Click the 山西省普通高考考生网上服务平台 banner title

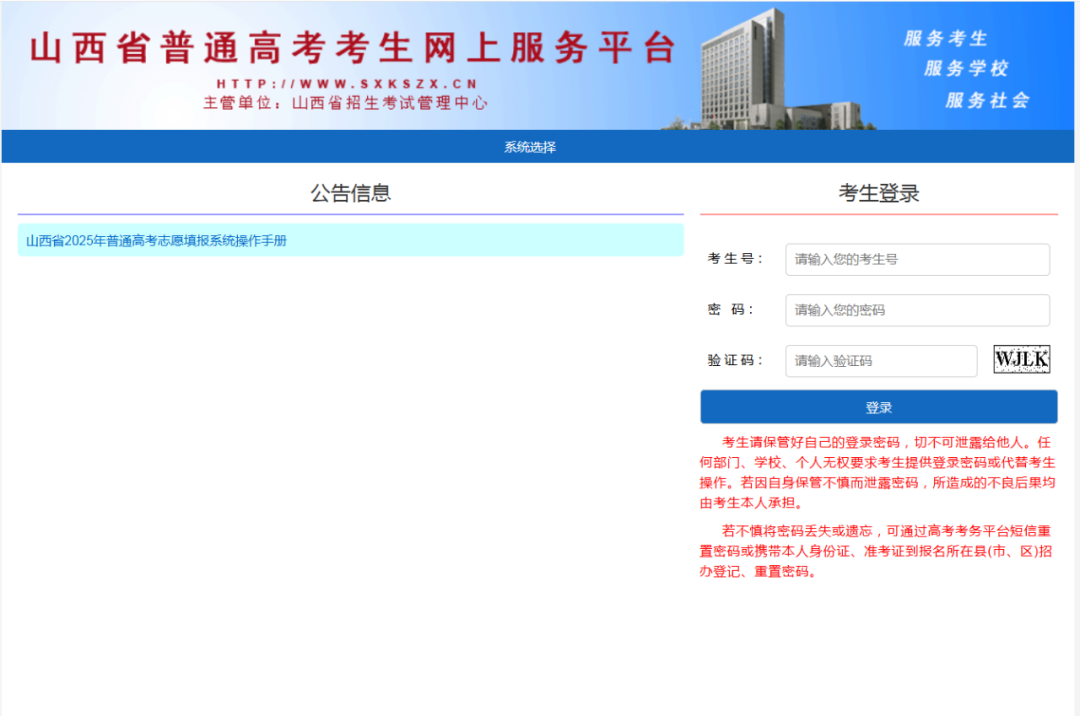coord(353,48)
